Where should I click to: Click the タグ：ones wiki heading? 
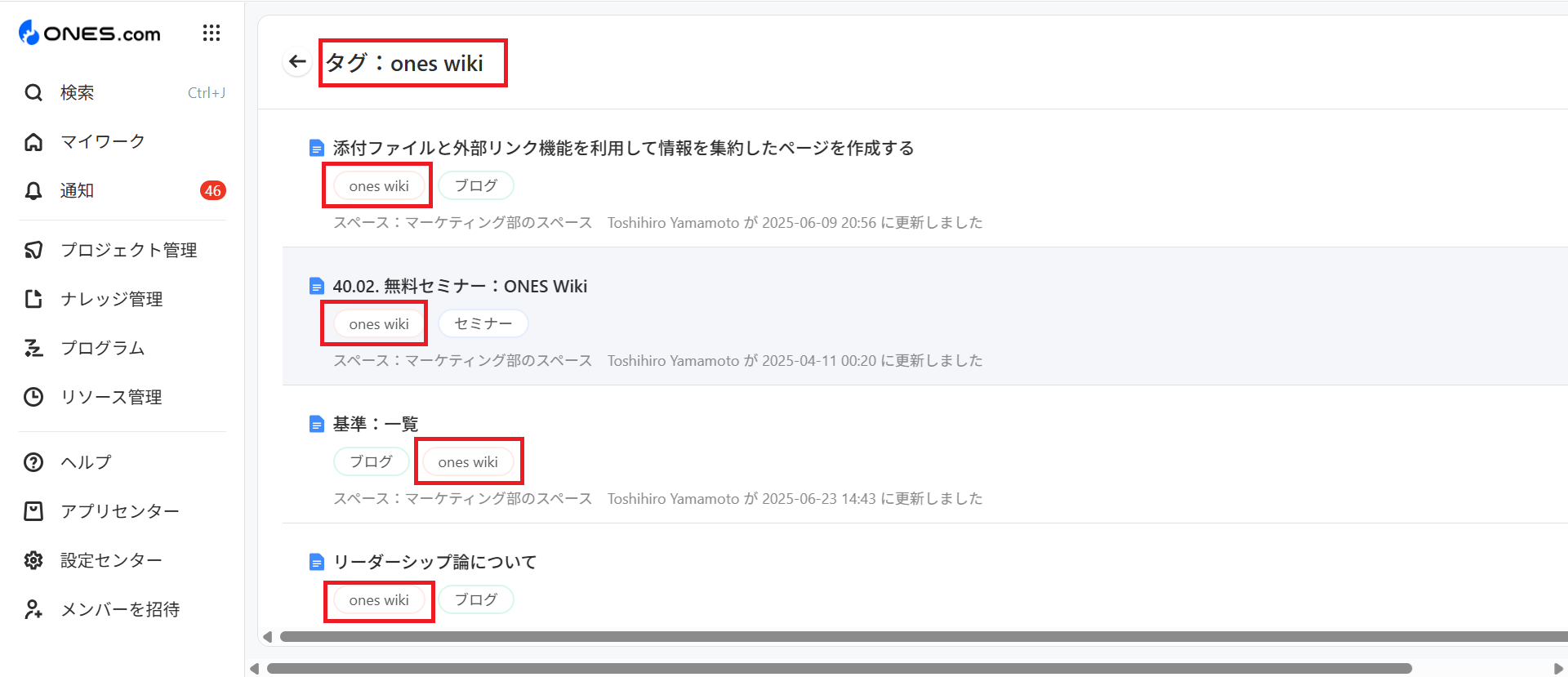404,63
